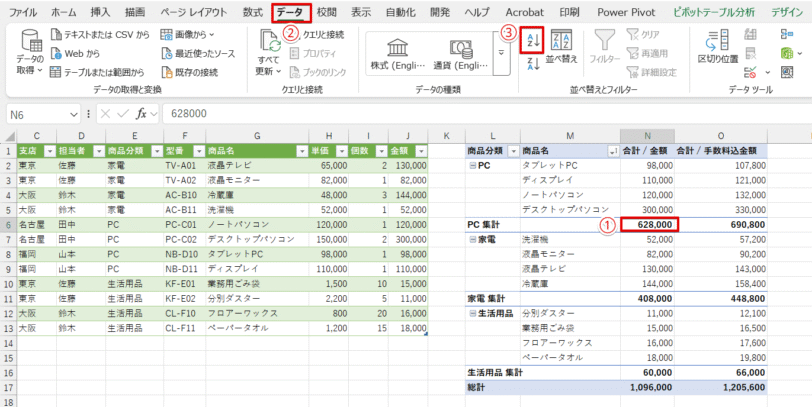Click the greyed ブックのリンク button
Screen dimensions: 812x407
point(318,72)
